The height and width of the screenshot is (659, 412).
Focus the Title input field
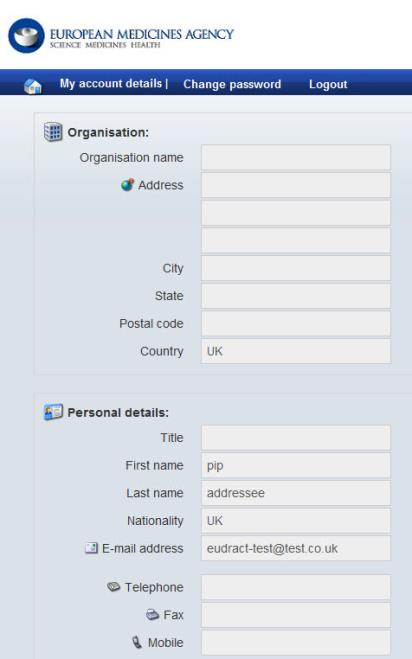[296, 438]
